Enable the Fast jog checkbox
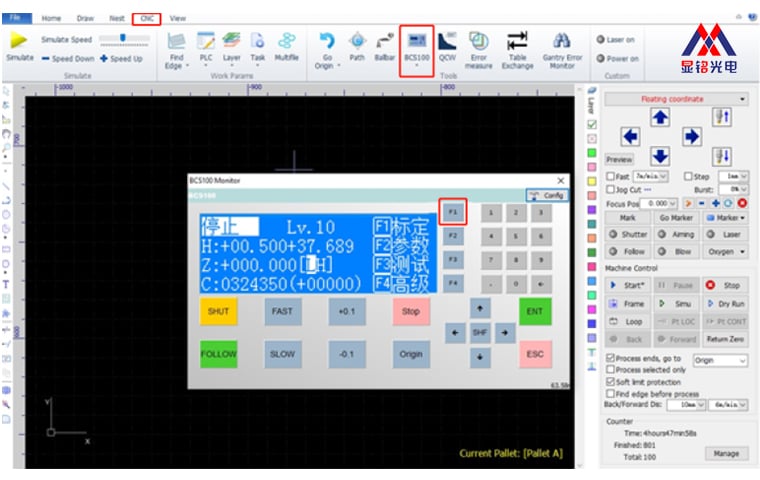This screenshot has width=760, height=480. 611,176
